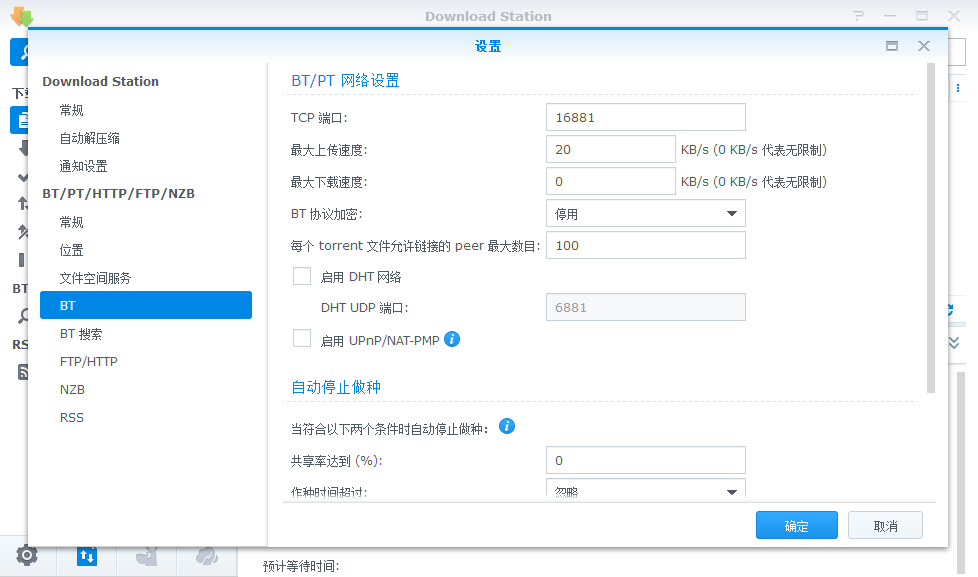Click the BT/PT/HTTP/FTP/NZB group heading
Viewport: 978px width, 577px height.
tap(119, 194)
